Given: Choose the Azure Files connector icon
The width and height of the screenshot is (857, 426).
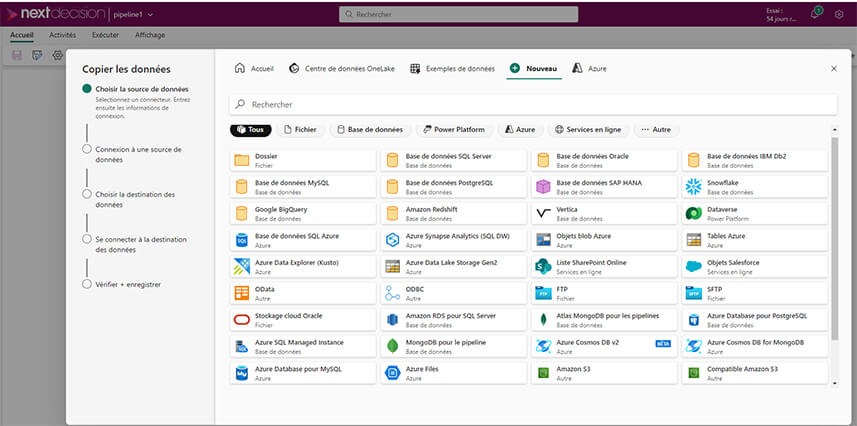Looking at the screenshot, I should (392, 373).
